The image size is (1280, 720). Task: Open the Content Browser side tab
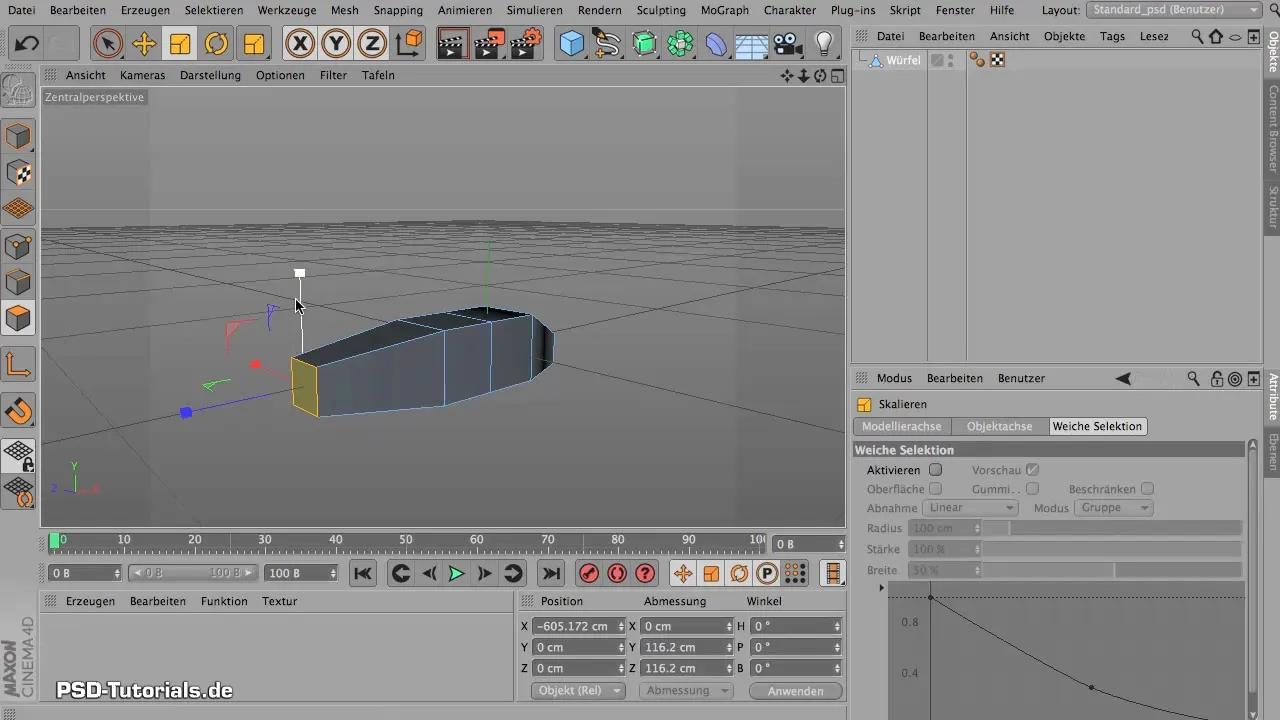1273,127
